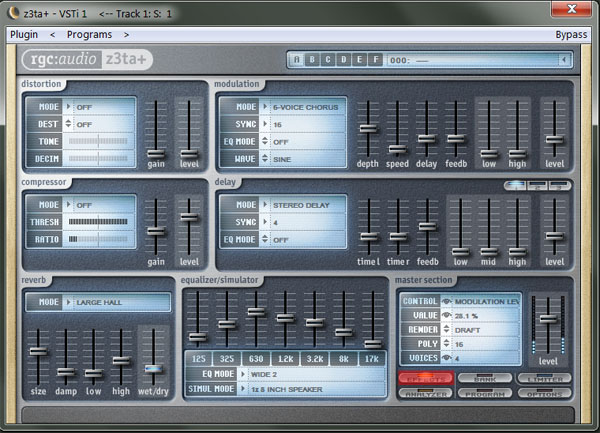
Task: Click the POLY stepper arrows
Action: coord(446,343)
